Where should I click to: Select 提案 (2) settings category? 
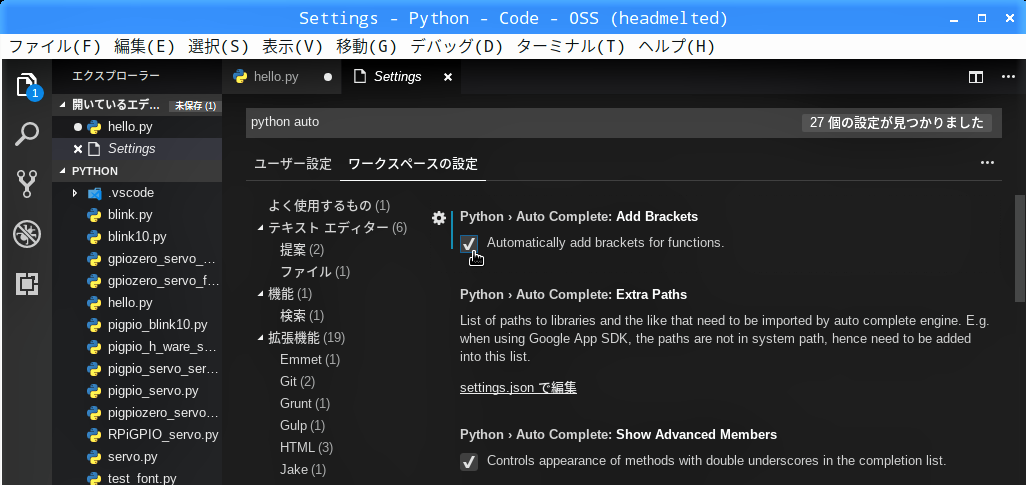(302, 249)
